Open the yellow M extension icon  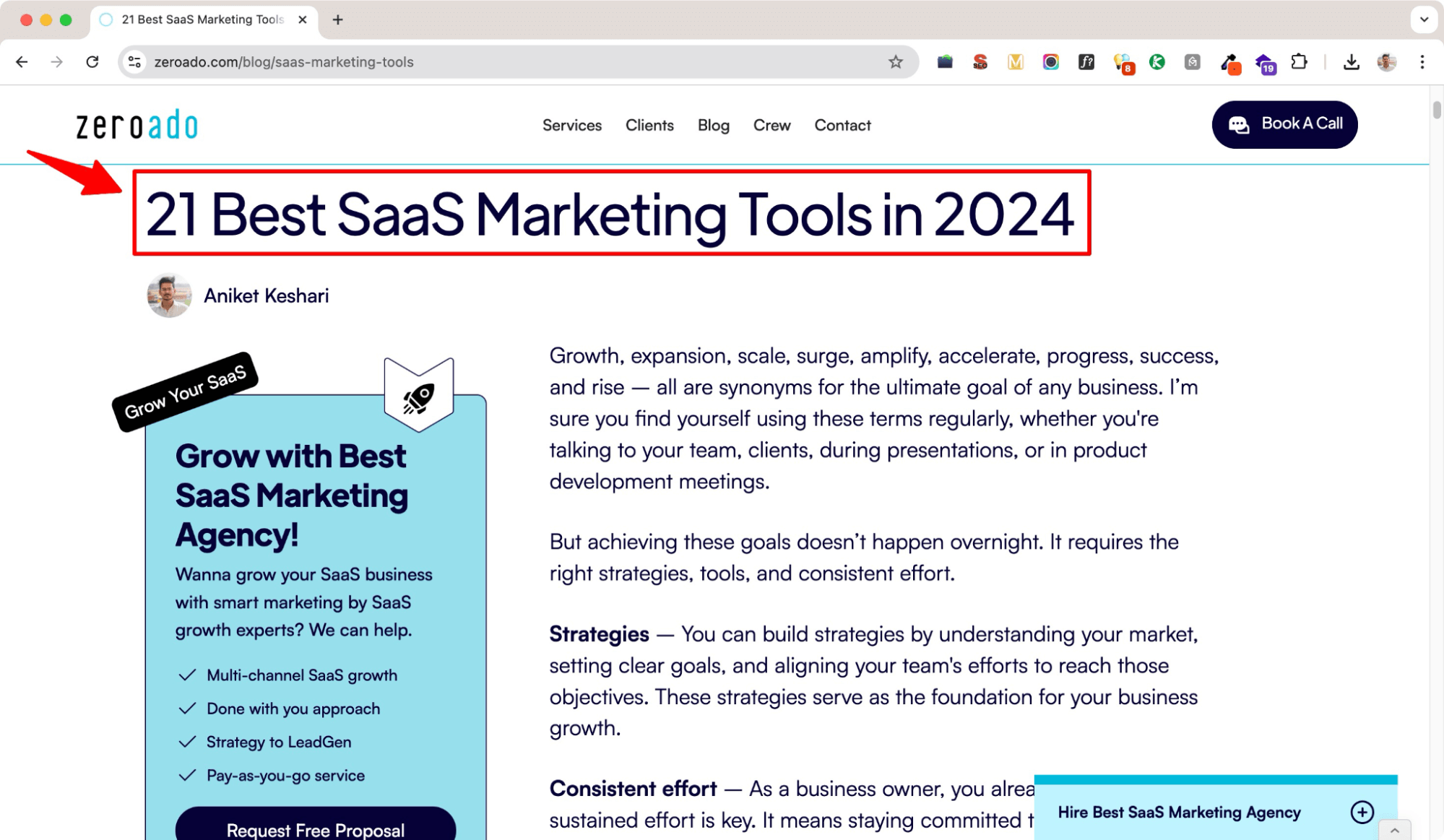[1016, 62]
